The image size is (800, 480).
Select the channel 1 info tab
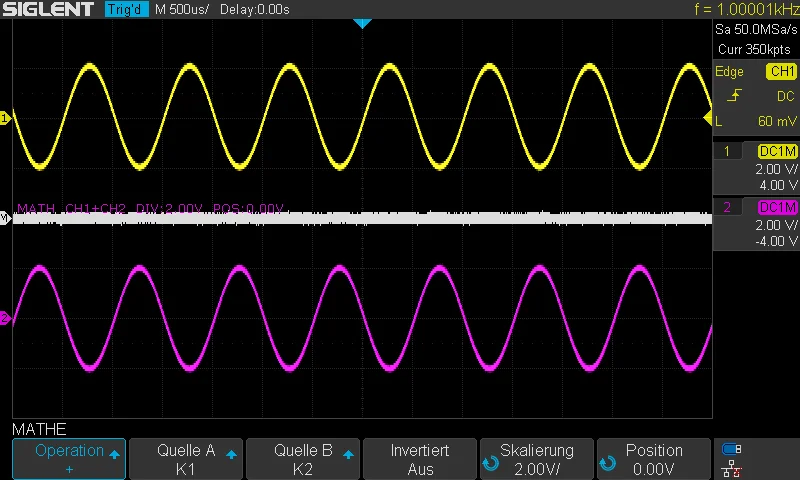click(732, 151)
